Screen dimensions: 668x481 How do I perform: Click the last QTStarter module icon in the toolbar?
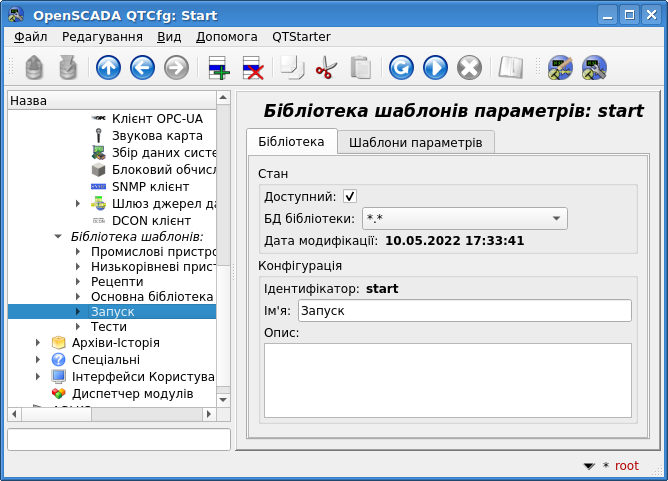point(594,67)
